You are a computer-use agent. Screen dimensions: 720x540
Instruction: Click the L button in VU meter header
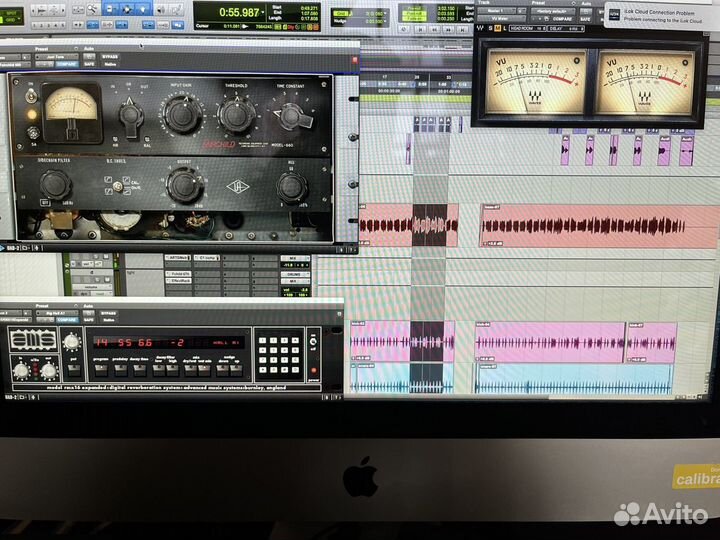coord(505,28)
